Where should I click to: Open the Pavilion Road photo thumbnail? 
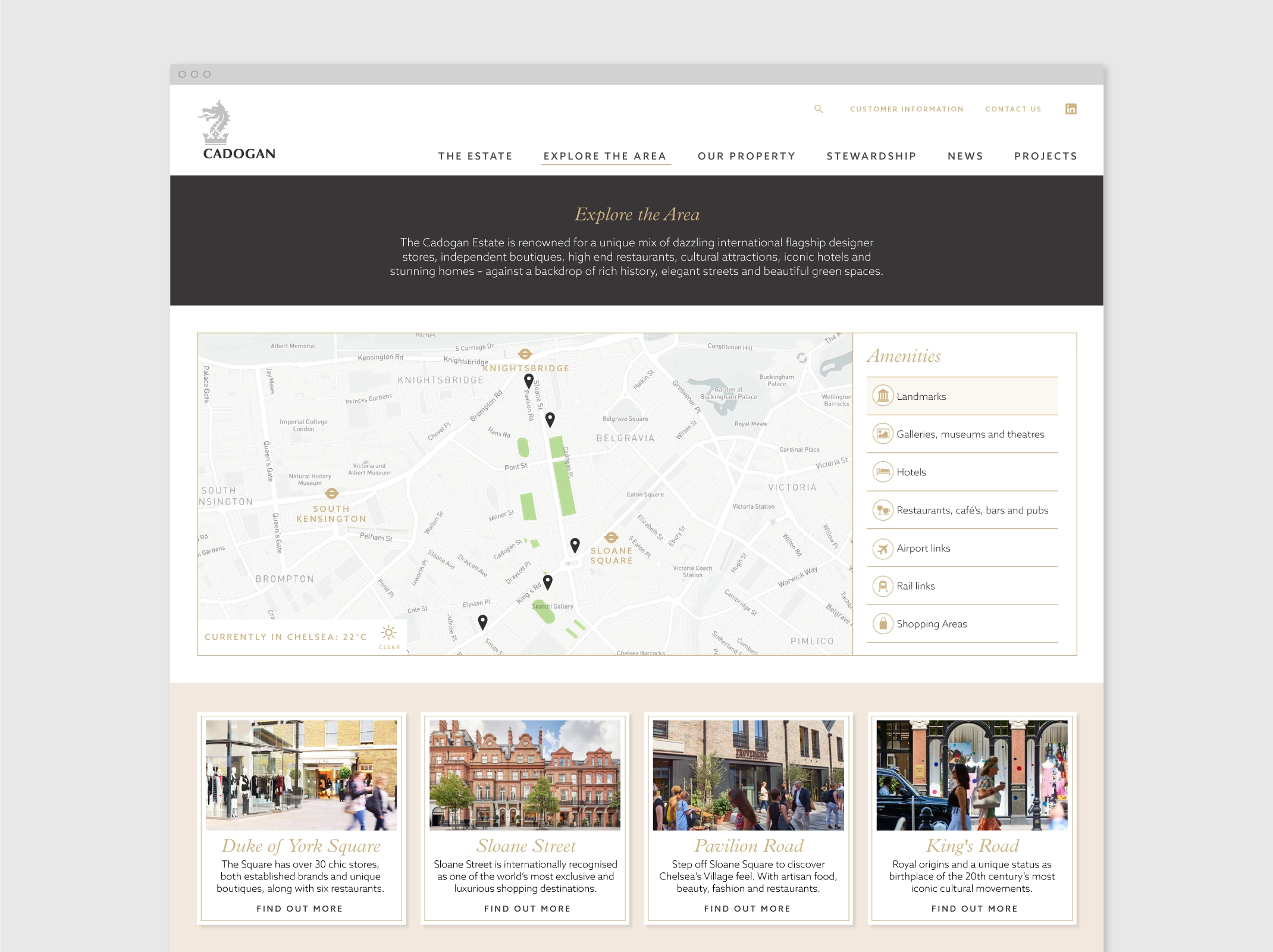pos(748,775)
